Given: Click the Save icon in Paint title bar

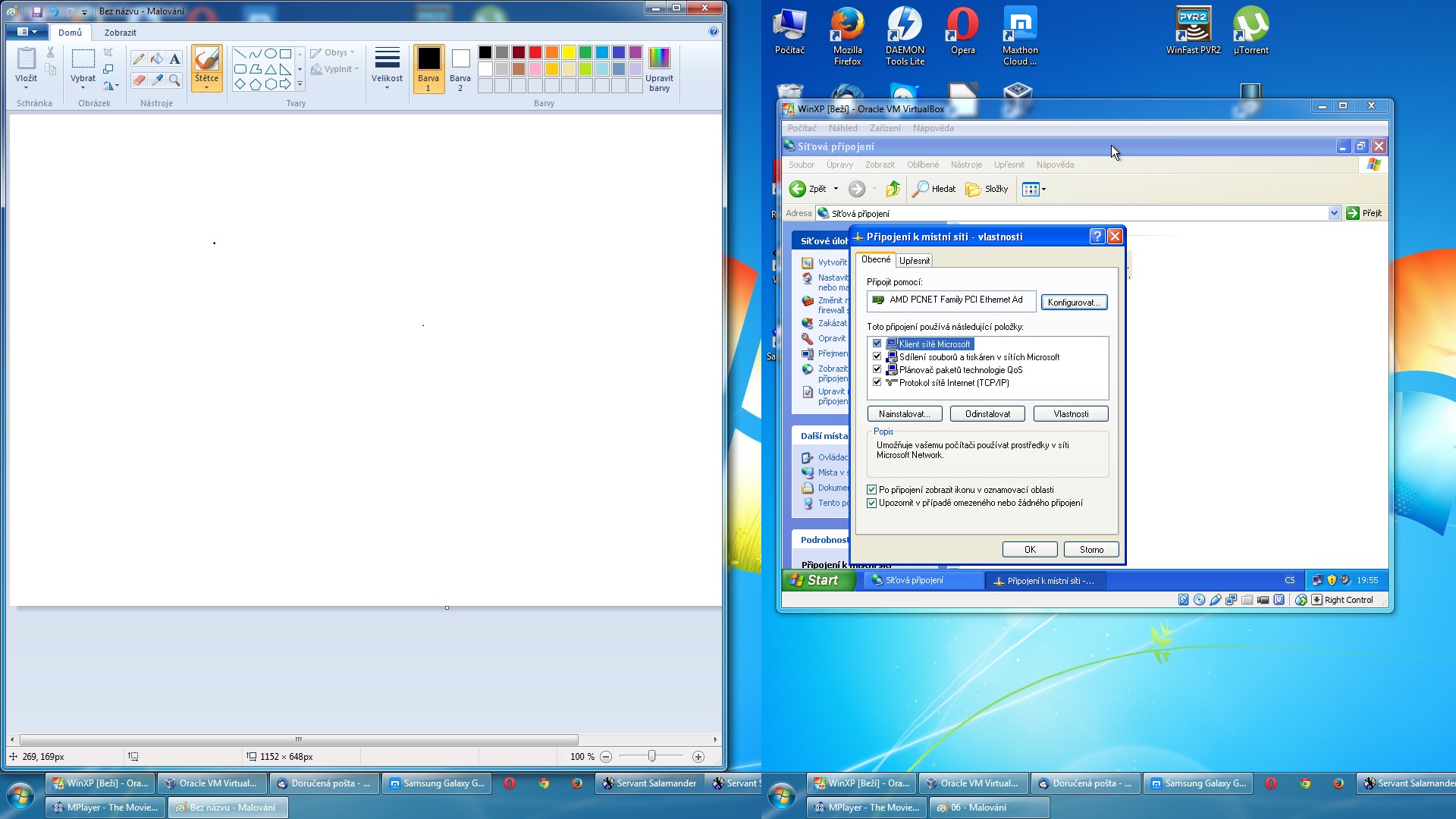Looking at the screenshot, I should point(37,11).
